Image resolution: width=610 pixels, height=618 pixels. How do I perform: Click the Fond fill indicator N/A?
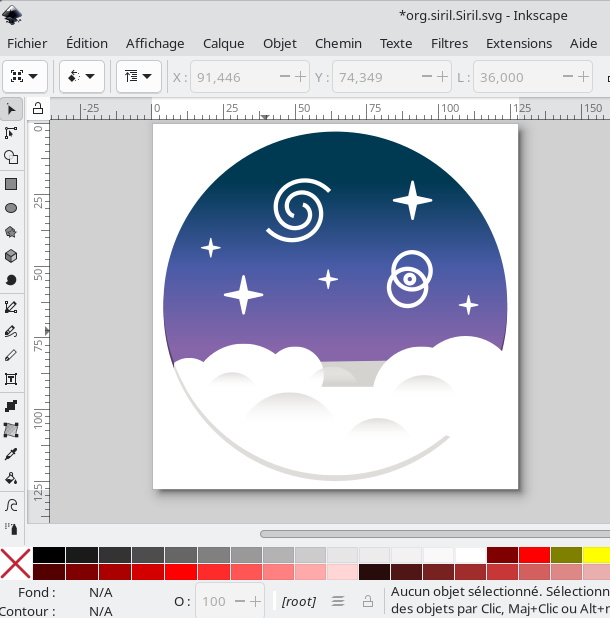(x=101, y=592)
